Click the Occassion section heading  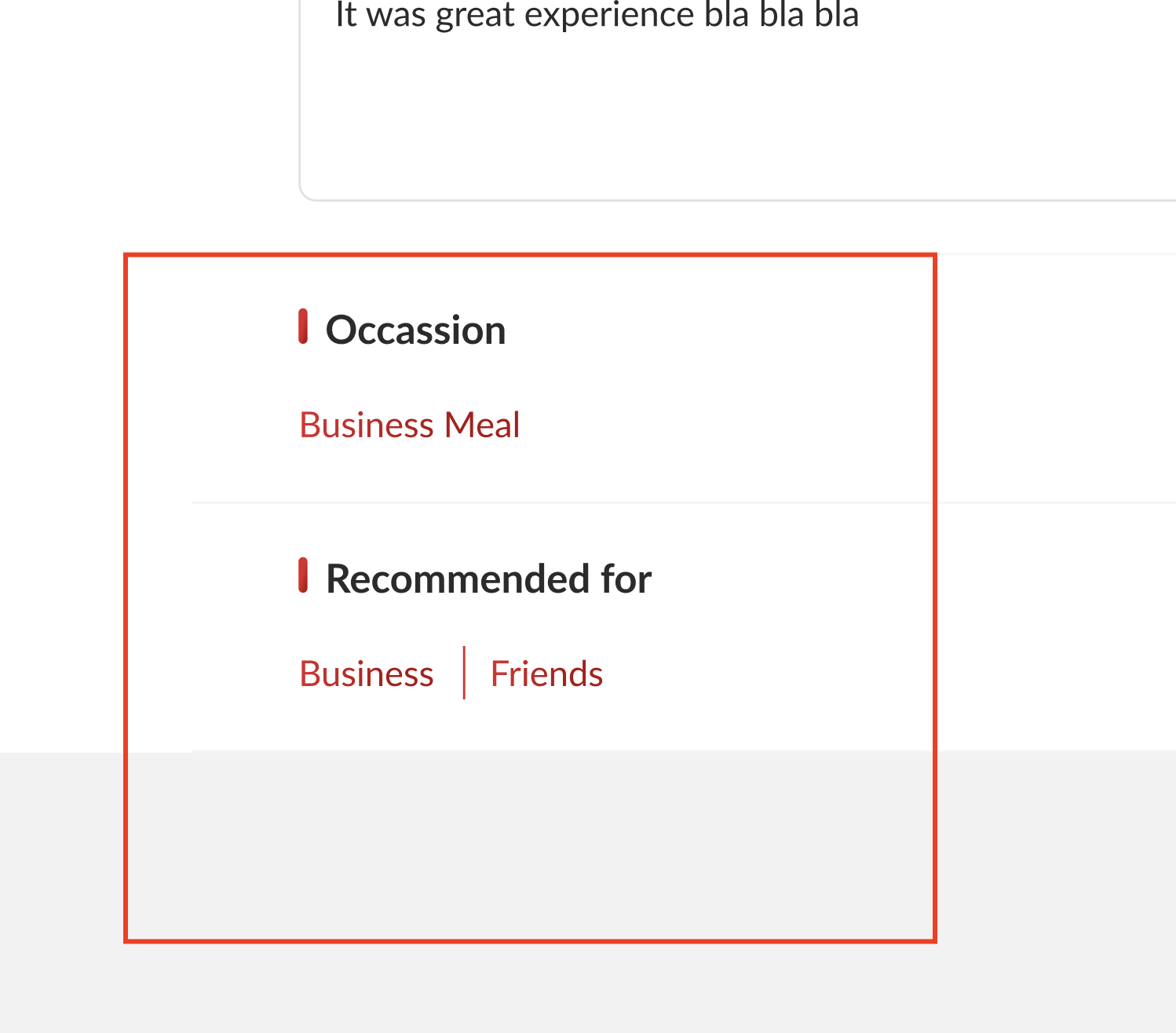point(415,330)
